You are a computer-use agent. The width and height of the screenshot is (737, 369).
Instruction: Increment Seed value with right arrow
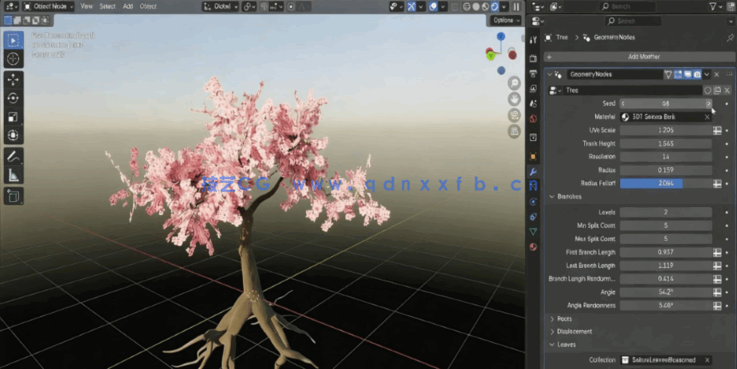point(708,103)
